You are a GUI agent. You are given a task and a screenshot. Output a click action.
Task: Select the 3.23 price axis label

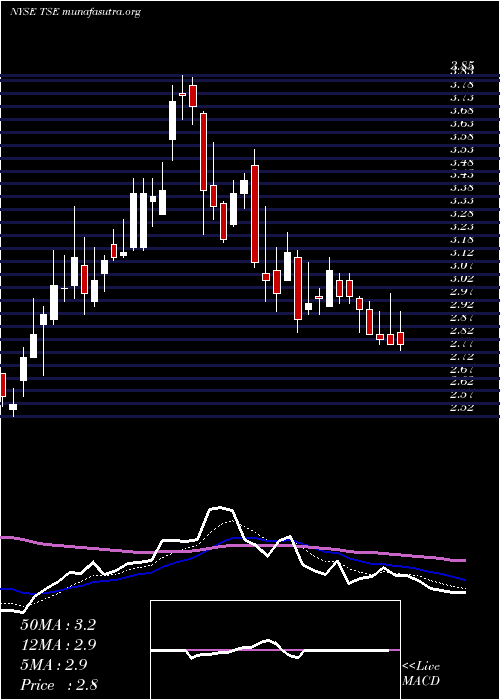coord(462,226)
